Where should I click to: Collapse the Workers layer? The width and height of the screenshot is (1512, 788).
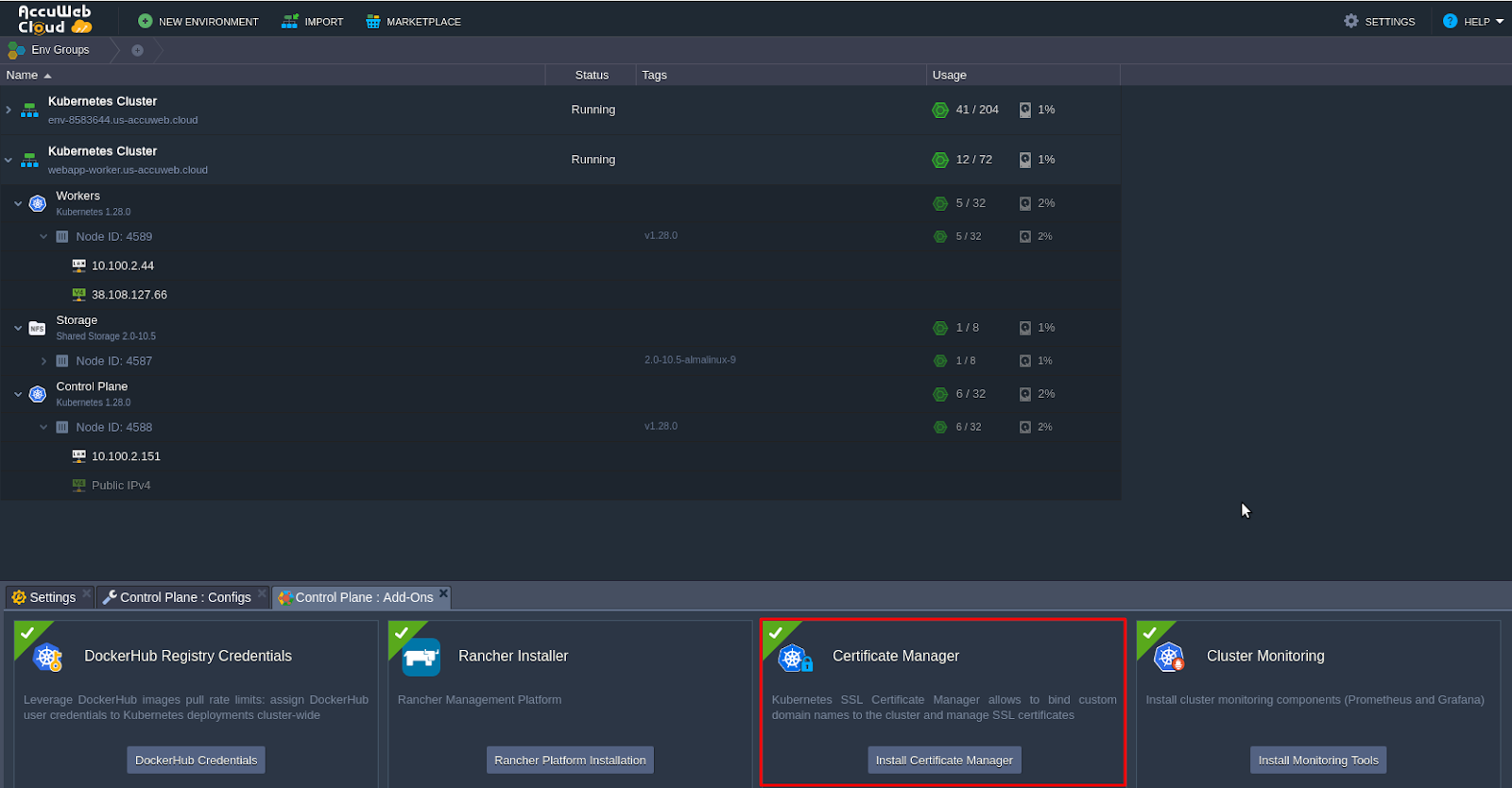coord(18,203)
